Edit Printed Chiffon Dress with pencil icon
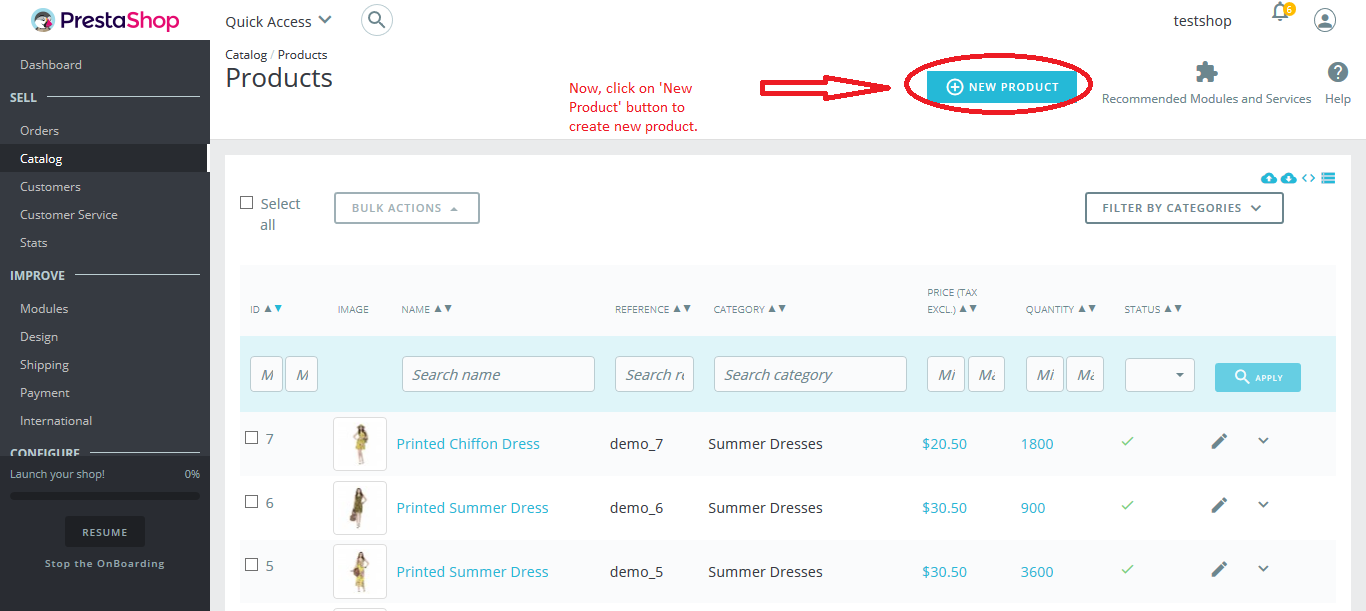Viewport: 1366px width, 611px height. pos(1219,441)
